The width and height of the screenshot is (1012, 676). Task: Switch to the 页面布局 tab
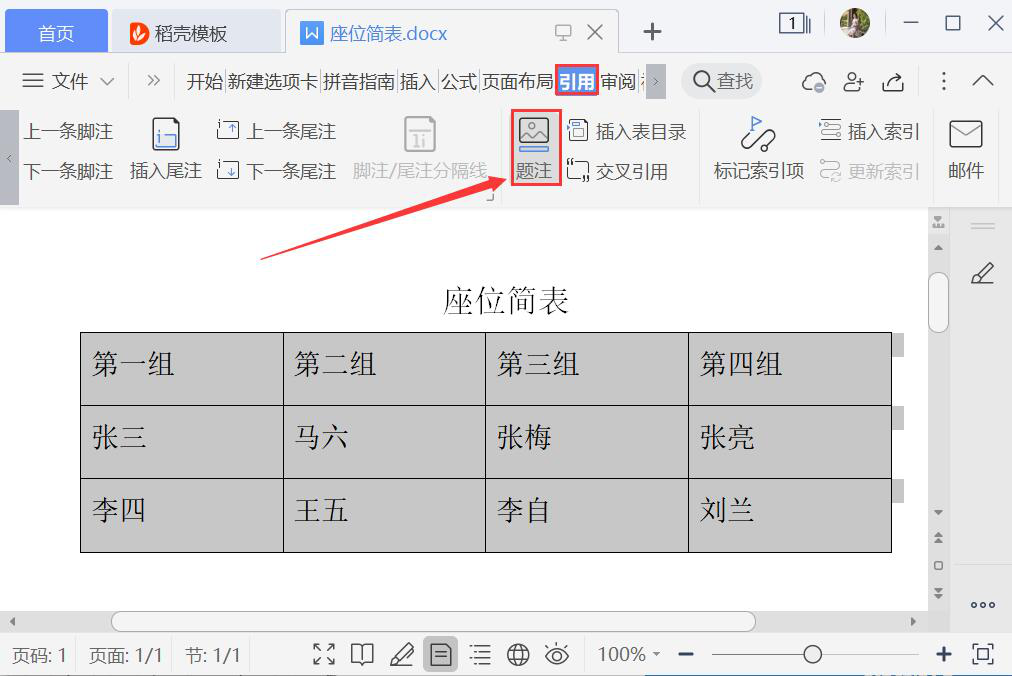[518, 82]
